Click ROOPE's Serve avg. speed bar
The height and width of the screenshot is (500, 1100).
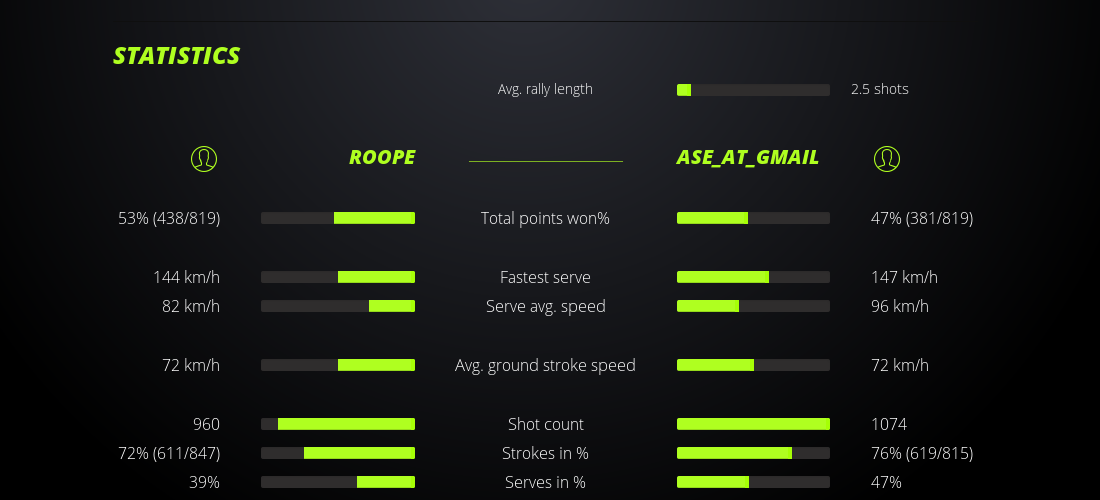(x=338, y=306)
